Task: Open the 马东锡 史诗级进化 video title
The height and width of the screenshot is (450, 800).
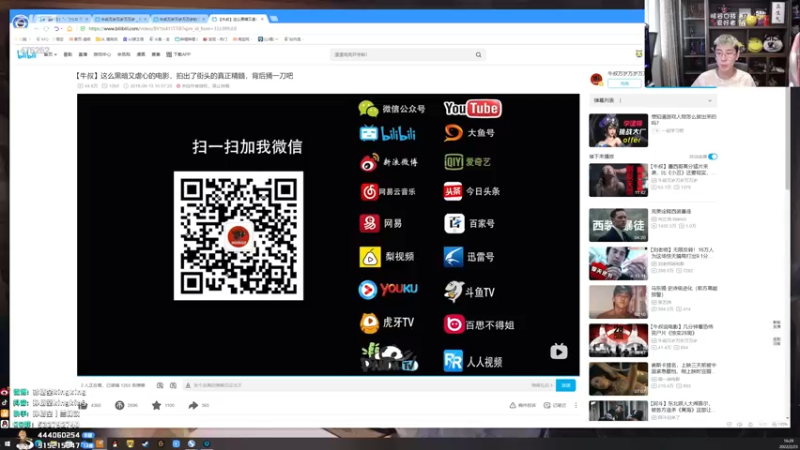Action: click(x=684, y=291)
